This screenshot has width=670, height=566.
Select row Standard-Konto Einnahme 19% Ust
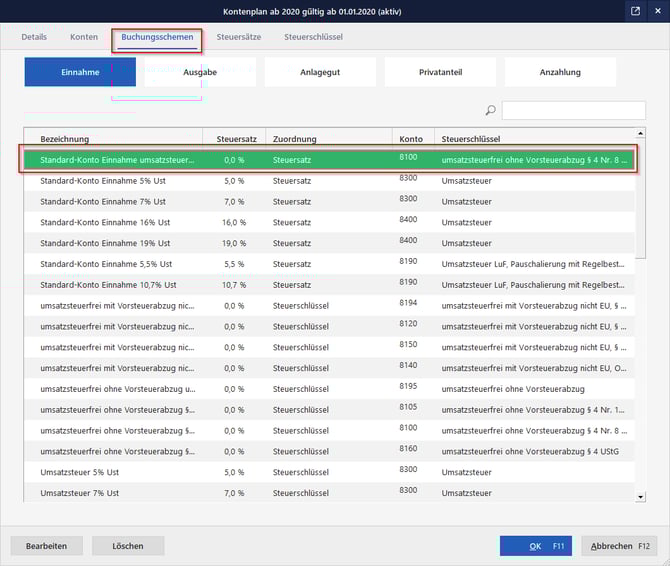[329, 243]
